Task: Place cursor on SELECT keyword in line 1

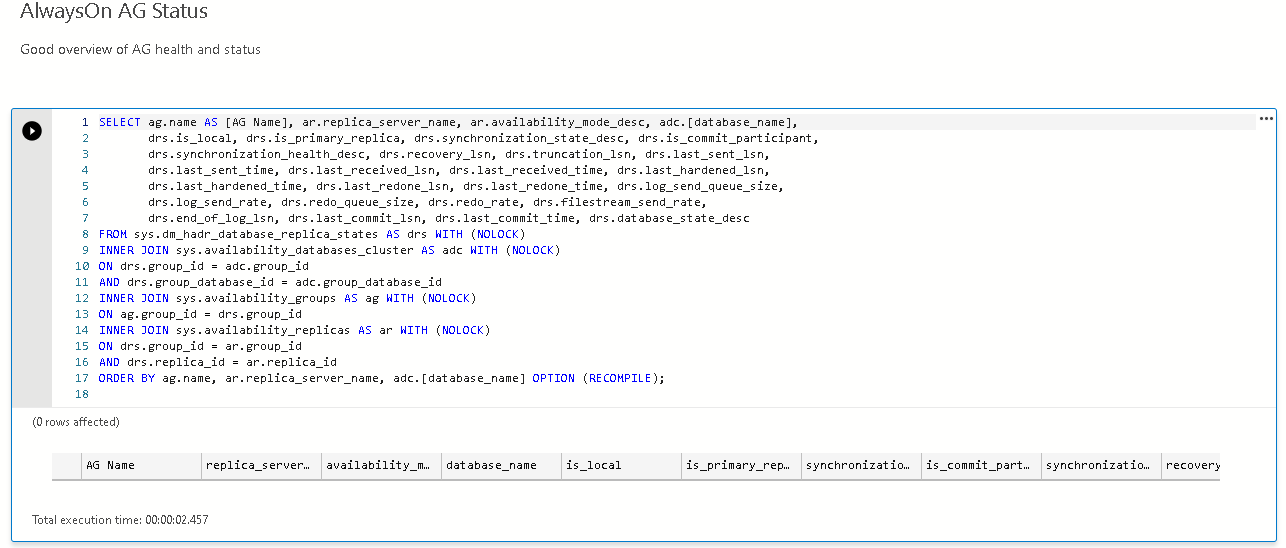Action: pyautogui.click(x=120, y=122)
